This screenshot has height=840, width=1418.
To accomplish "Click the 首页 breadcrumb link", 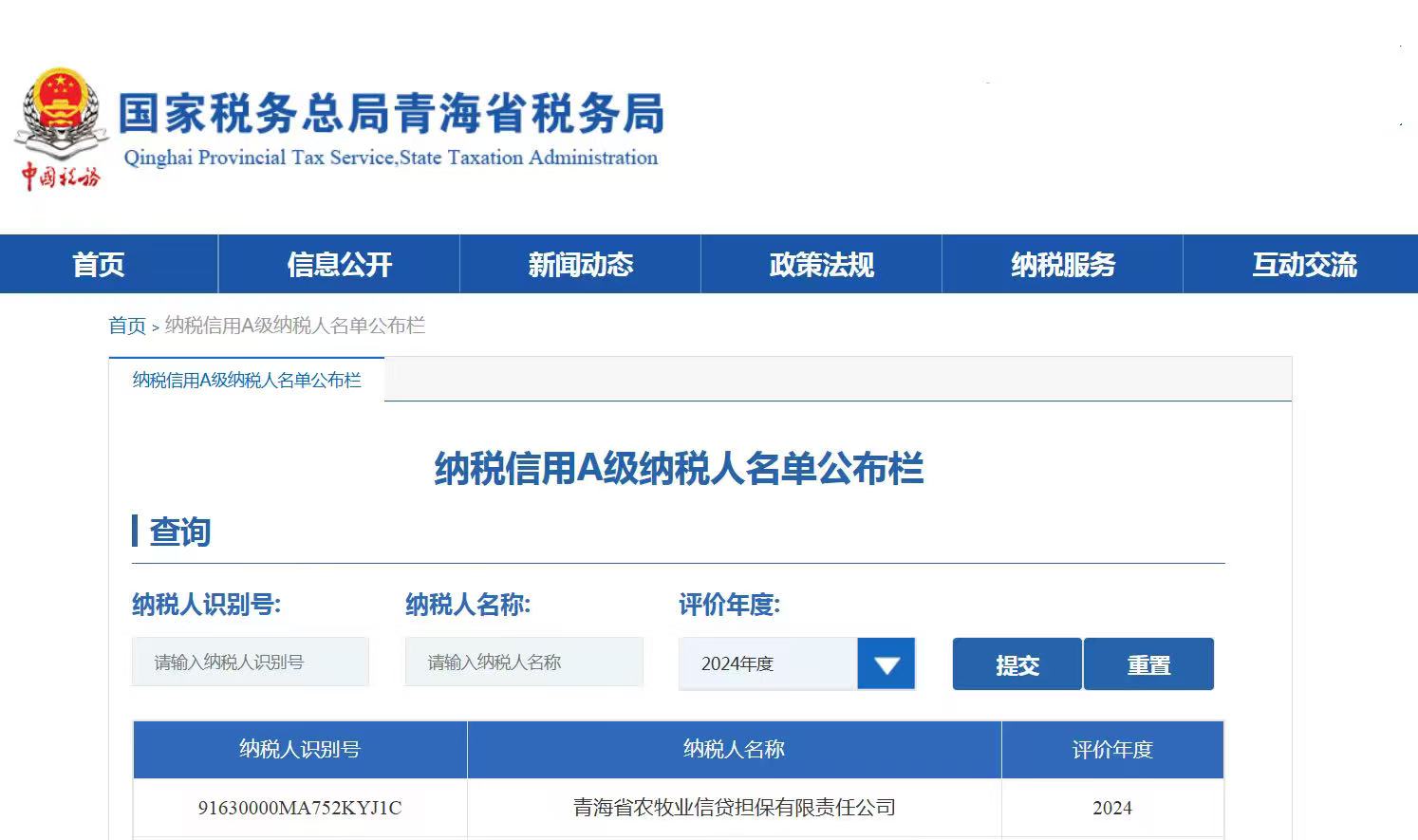I will coord(127,326).
